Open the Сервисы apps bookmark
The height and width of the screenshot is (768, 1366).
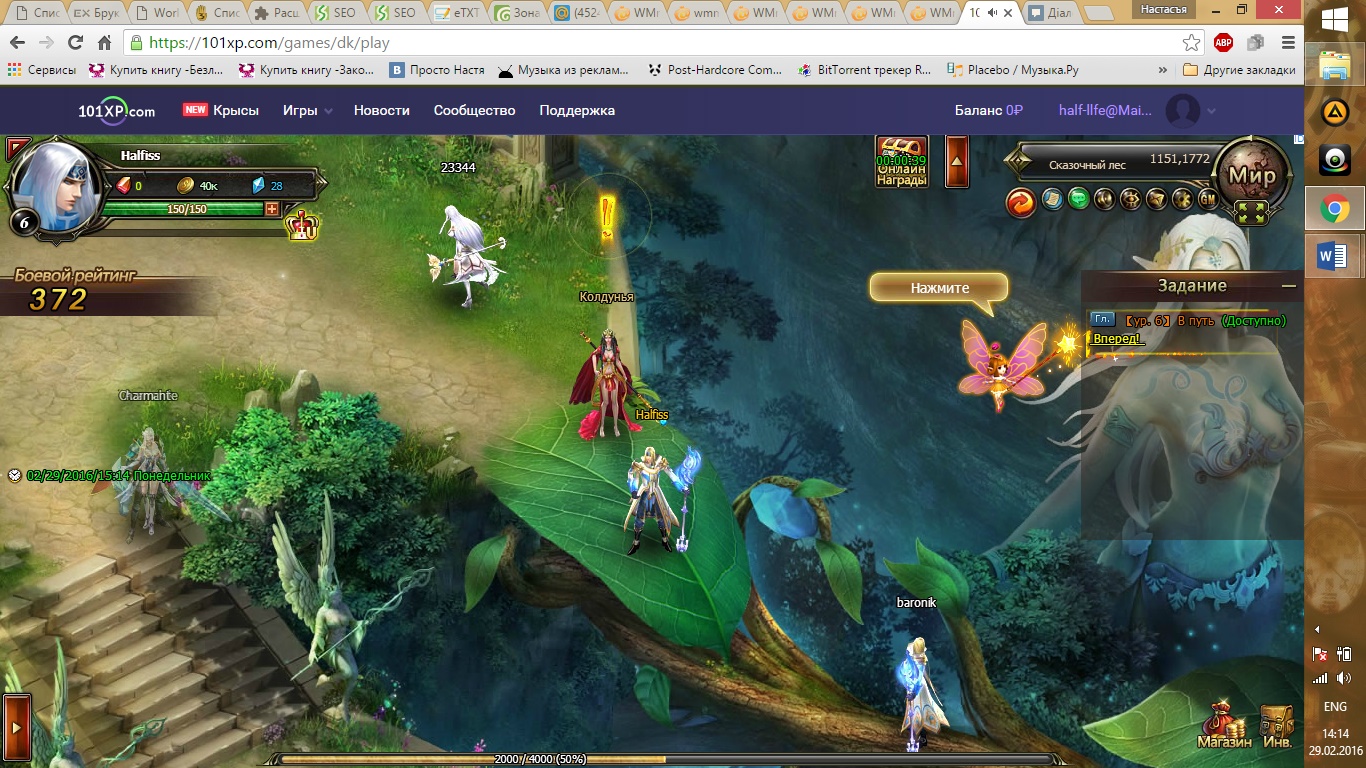(42, 70)
